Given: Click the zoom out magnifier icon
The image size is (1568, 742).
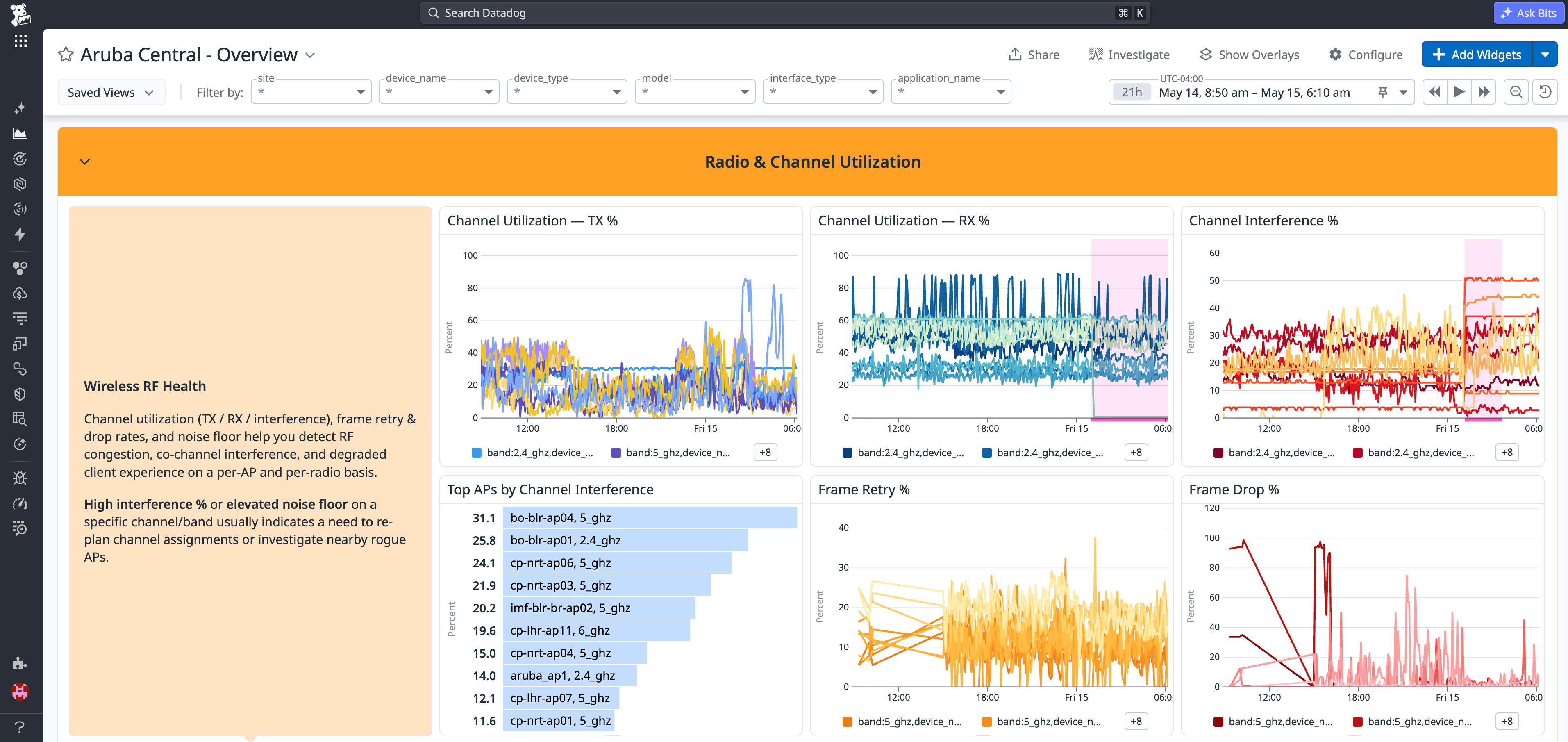Looking at the screenshot, I should coord(1516,92).
